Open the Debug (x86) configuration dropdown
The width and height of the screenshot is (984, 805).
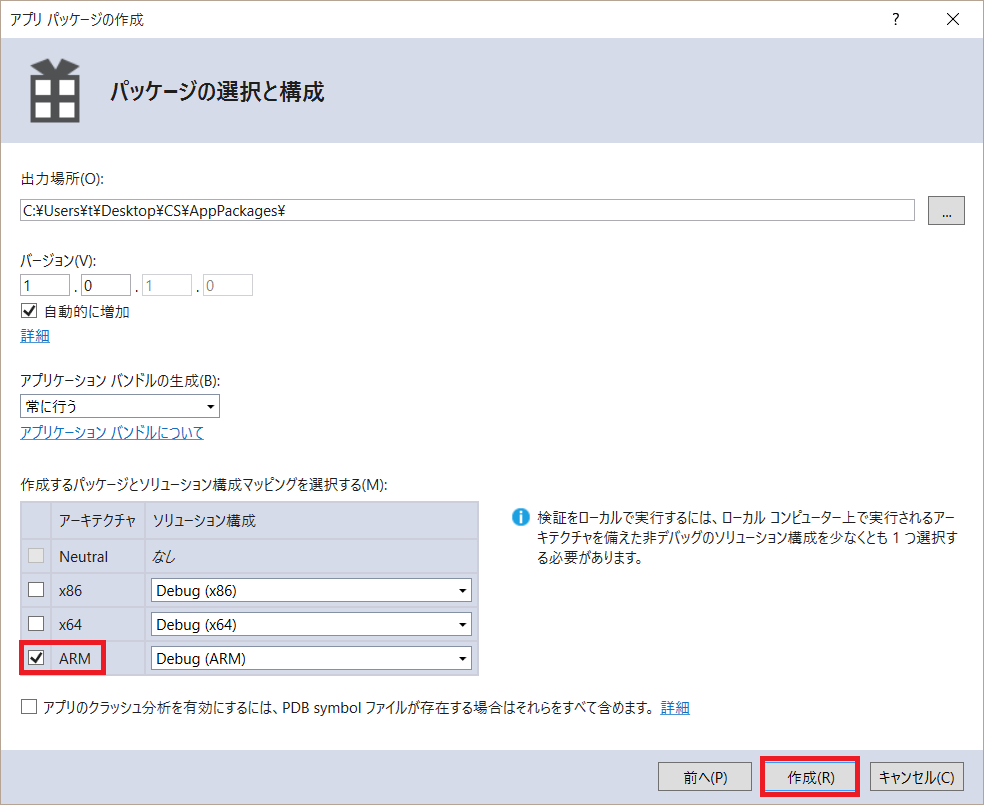pyautogui.click(x=311, y=590)
